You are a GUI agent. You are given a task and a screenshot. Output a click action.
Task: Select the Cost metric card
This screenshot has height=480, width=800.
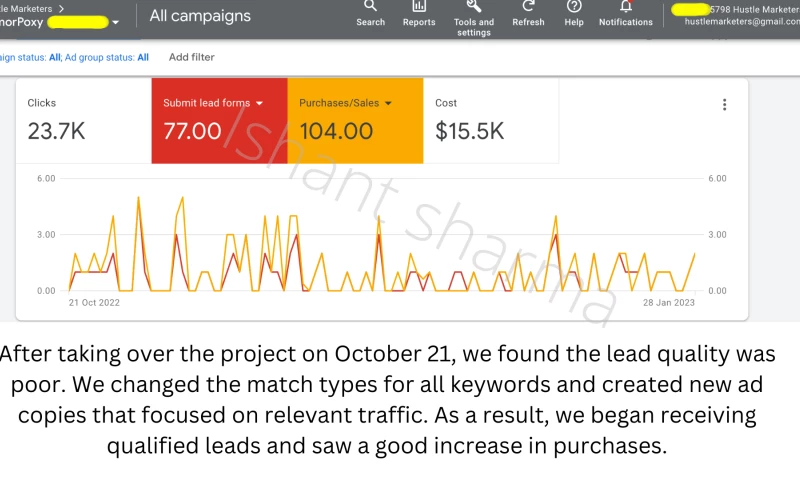(490, 120)
